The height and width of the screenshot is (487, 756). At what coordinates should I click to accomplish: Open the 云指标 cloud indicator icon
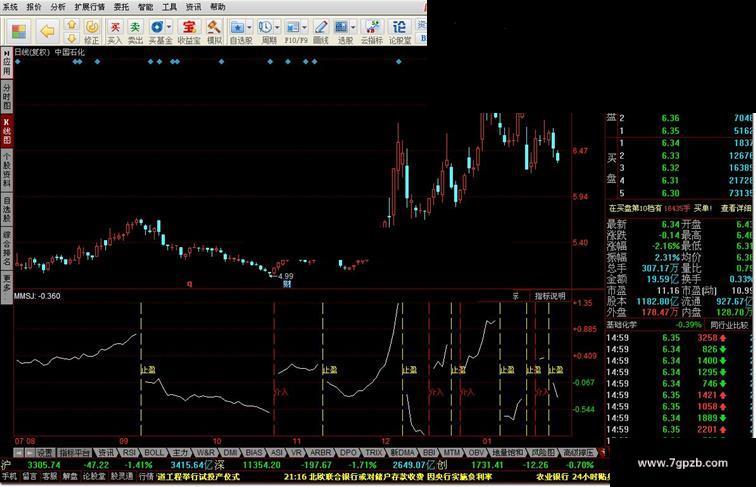click(x=371, y=32)
